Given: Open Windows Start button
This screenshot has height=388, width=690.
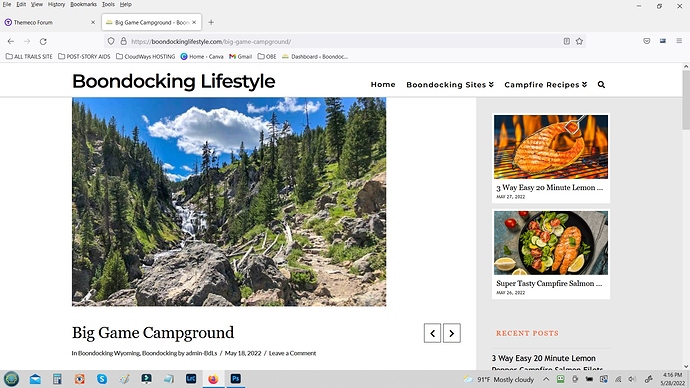Looking at the screenshot, I should [x=11, y=379].
